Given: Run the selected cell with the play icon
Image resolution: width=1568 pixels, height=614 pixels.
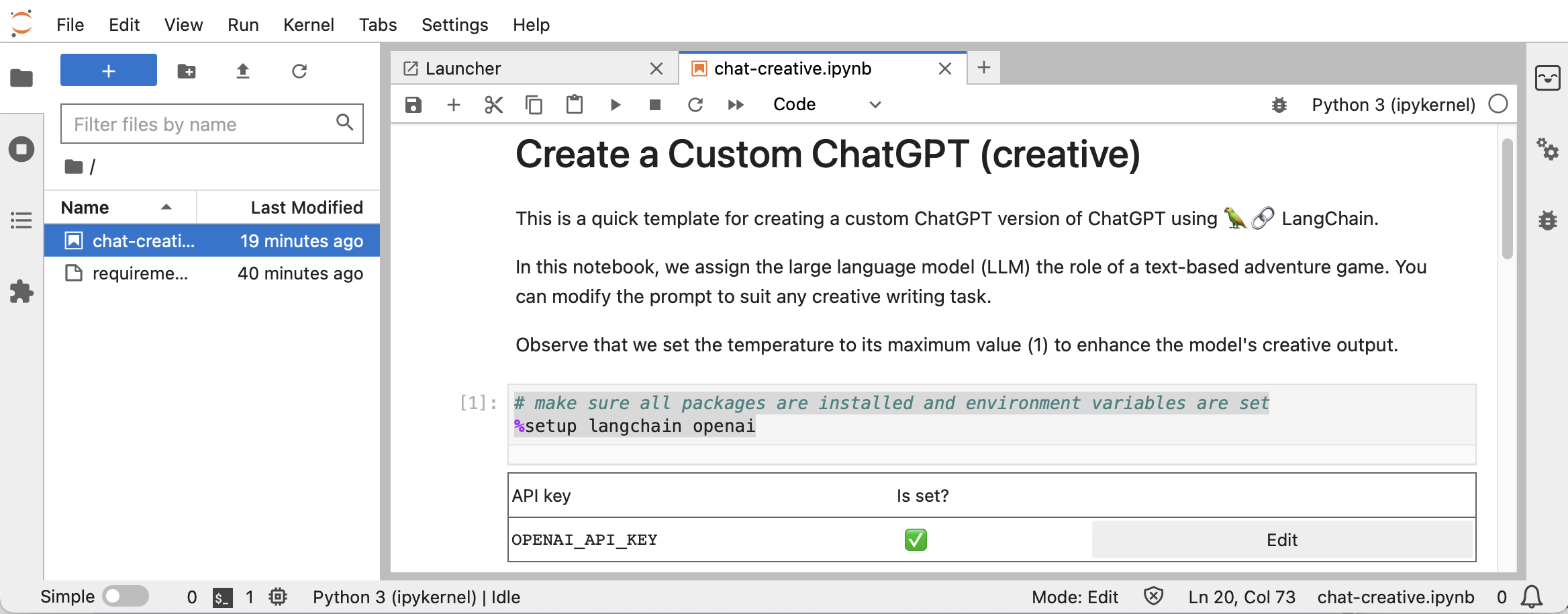Looking at the screenshot, I should [x=615, y=104].
